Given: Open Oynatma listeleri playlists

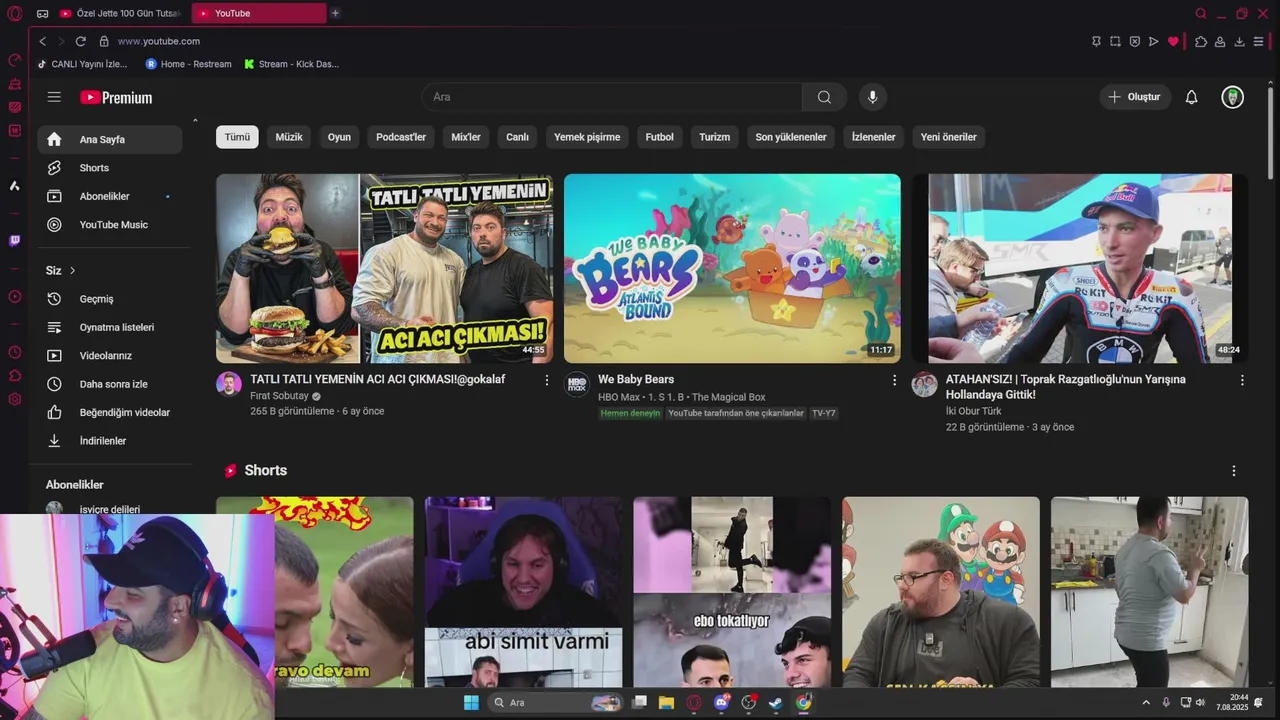Looking at the screenshot, I should 110,327.
